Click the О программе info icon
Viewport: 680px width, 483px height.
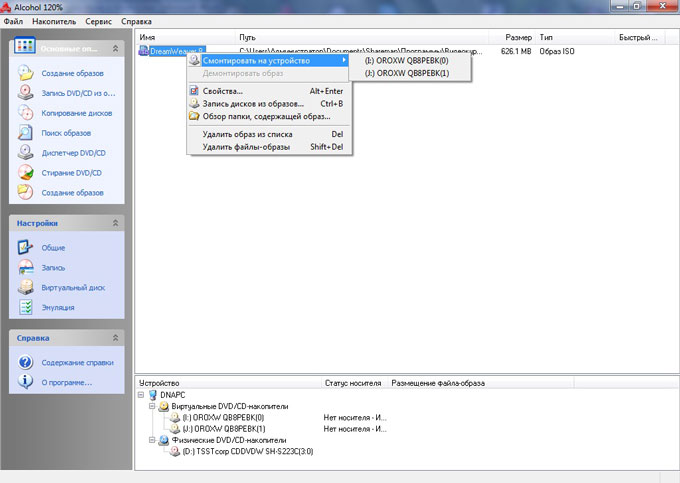(x=26, y=382)
